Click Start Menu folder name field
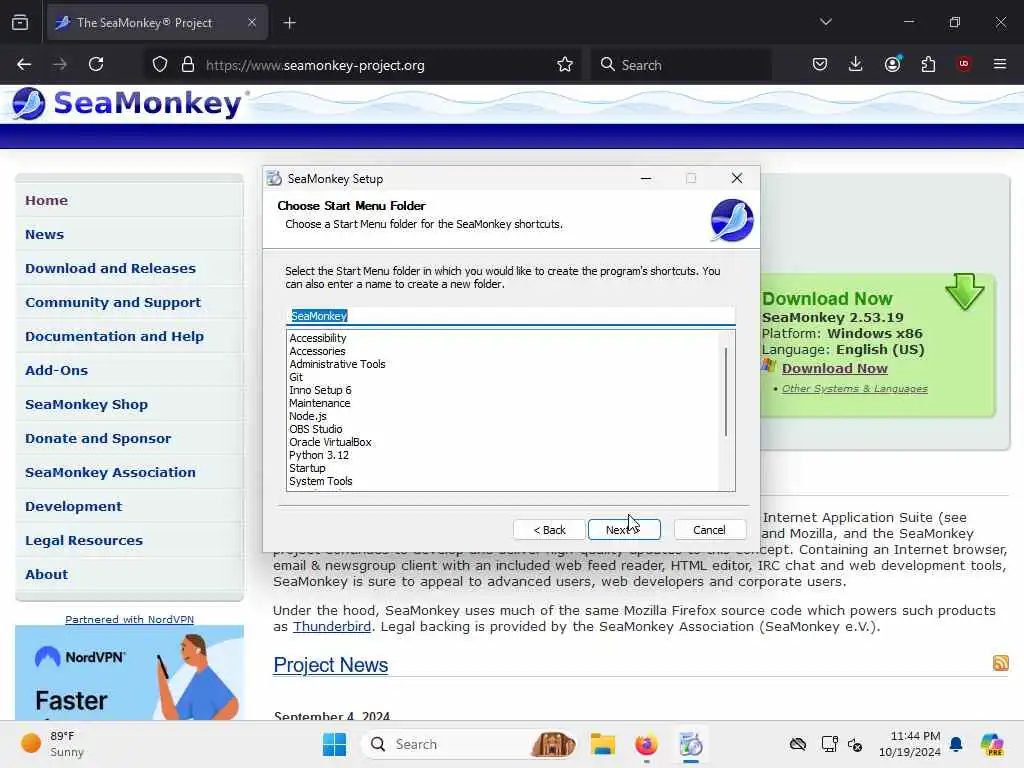The image size is (1024, 768). [511, 315]
